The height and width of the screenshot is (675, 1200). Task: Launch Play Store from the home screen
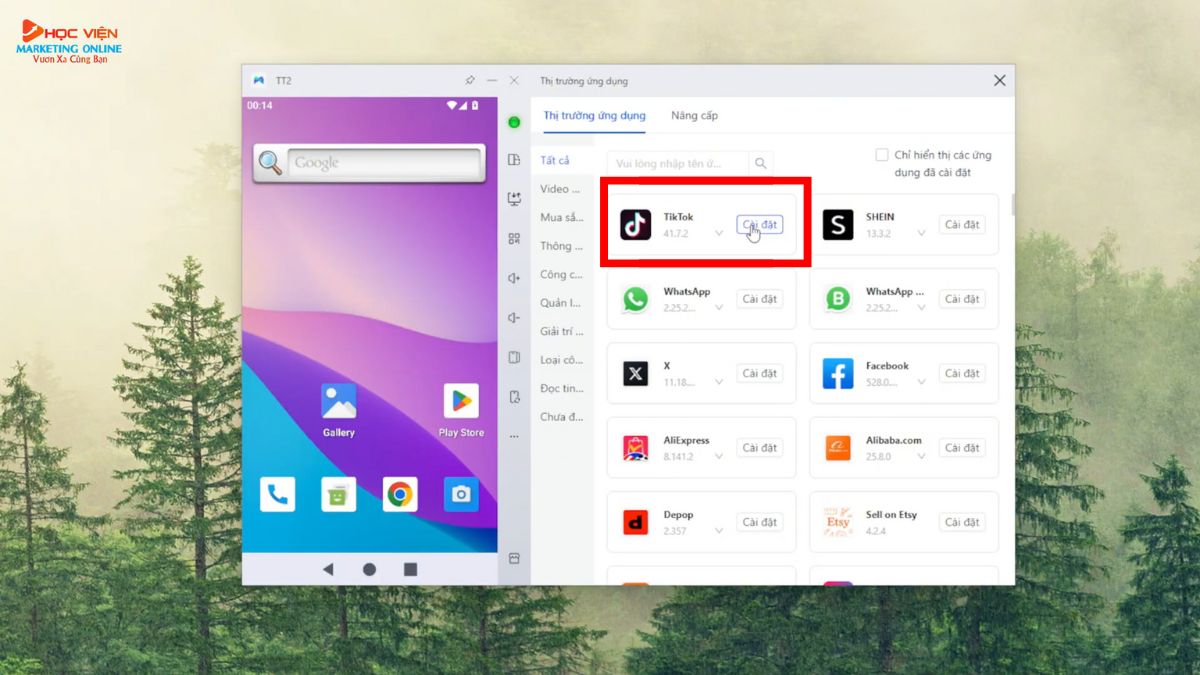point(461,402)
